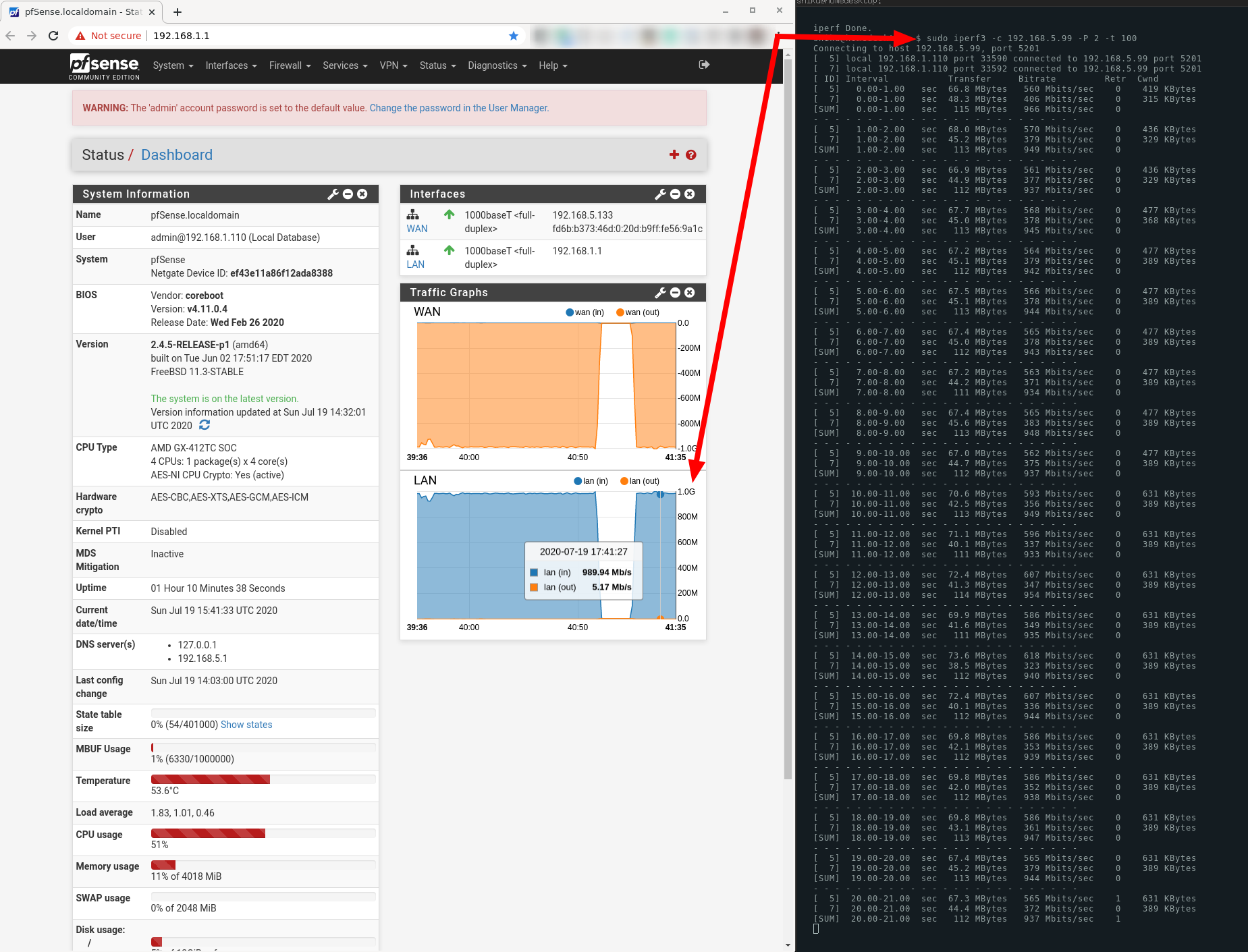This screenshot has width=1248, height=952.
Task: Open dashboard help question mark icon
Action: coord(690,155)
